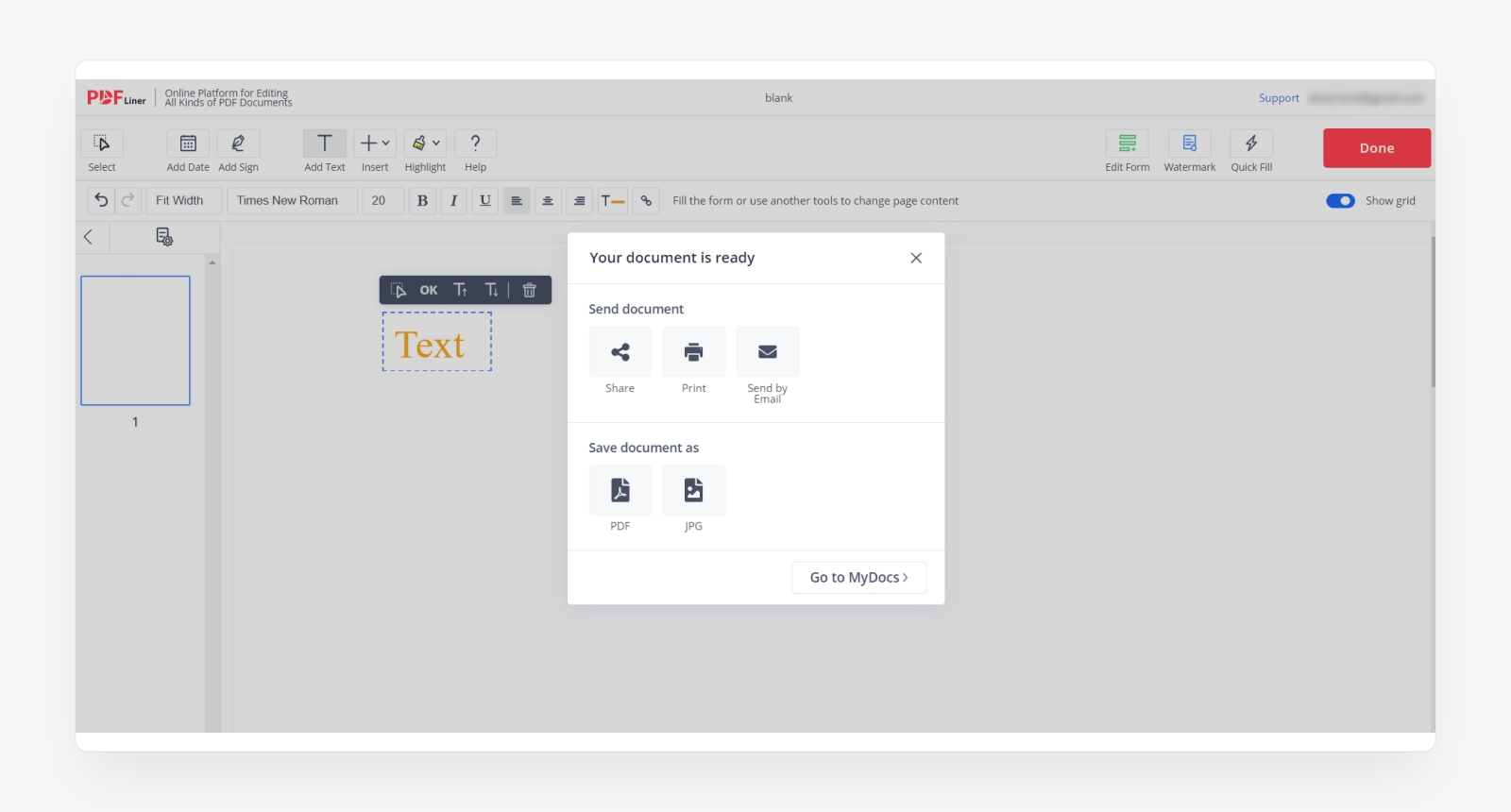Decrease text size on floating toolbar
Screen dimensions: 1511x812
tap(491, 290)
